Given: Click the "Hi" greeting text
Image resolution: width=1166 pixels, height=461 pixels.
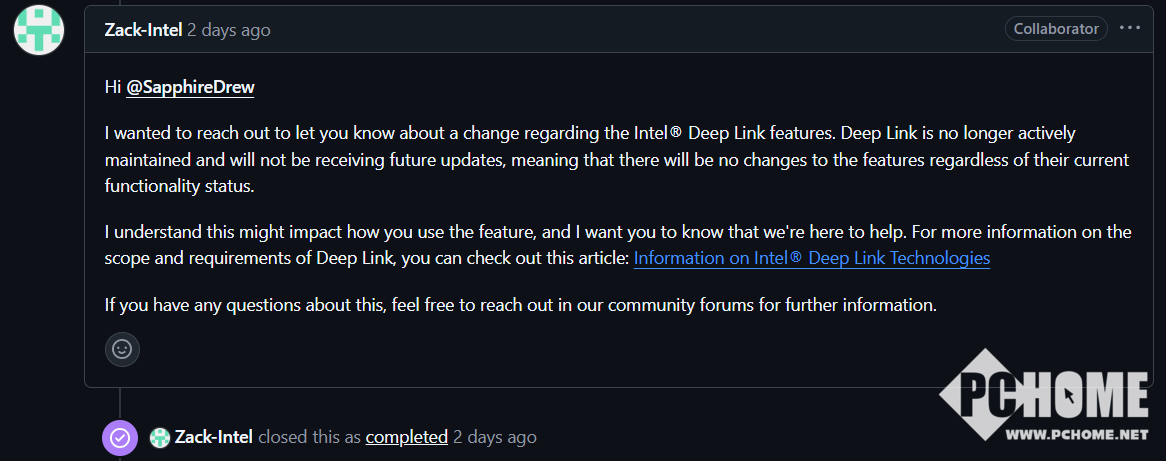Looking at the screenshot, I should tap(112, 87).
